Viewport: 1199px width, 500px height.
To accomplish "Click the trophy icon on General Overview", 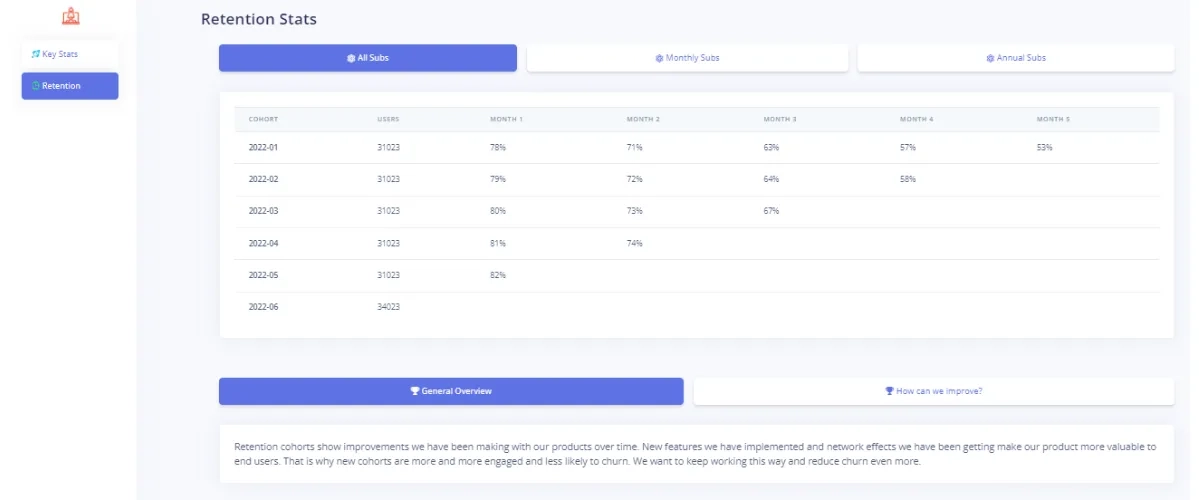I will (415, 391).
